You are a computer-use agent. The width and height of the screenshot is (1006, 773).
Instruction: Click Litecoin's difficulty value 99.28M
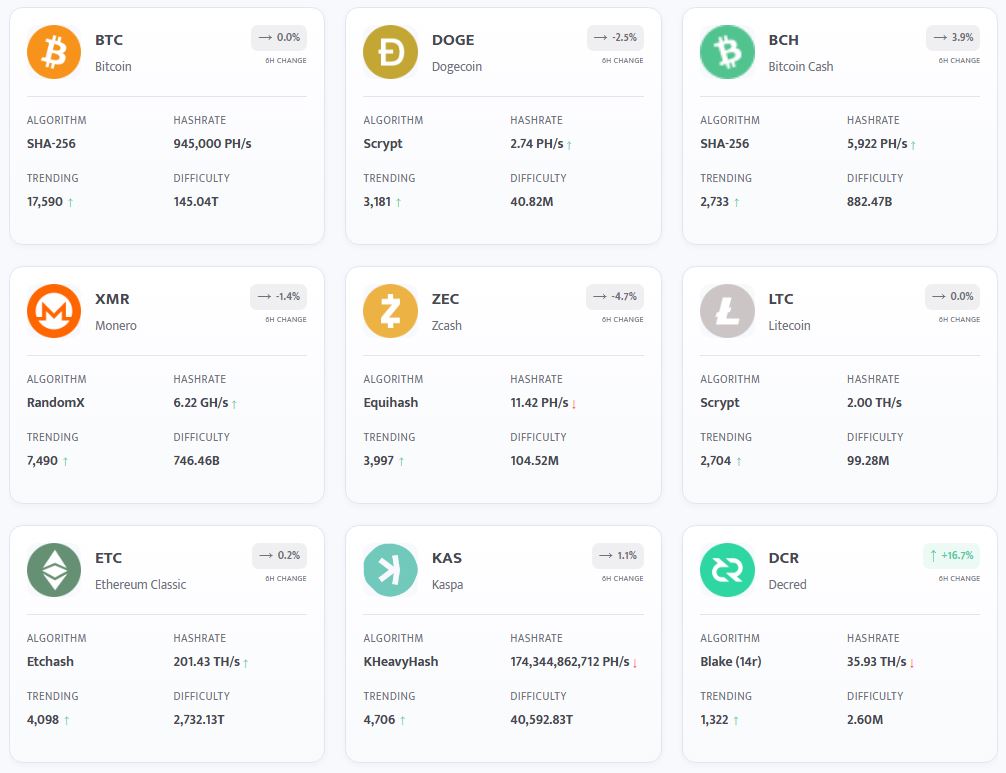coord(868,460)
